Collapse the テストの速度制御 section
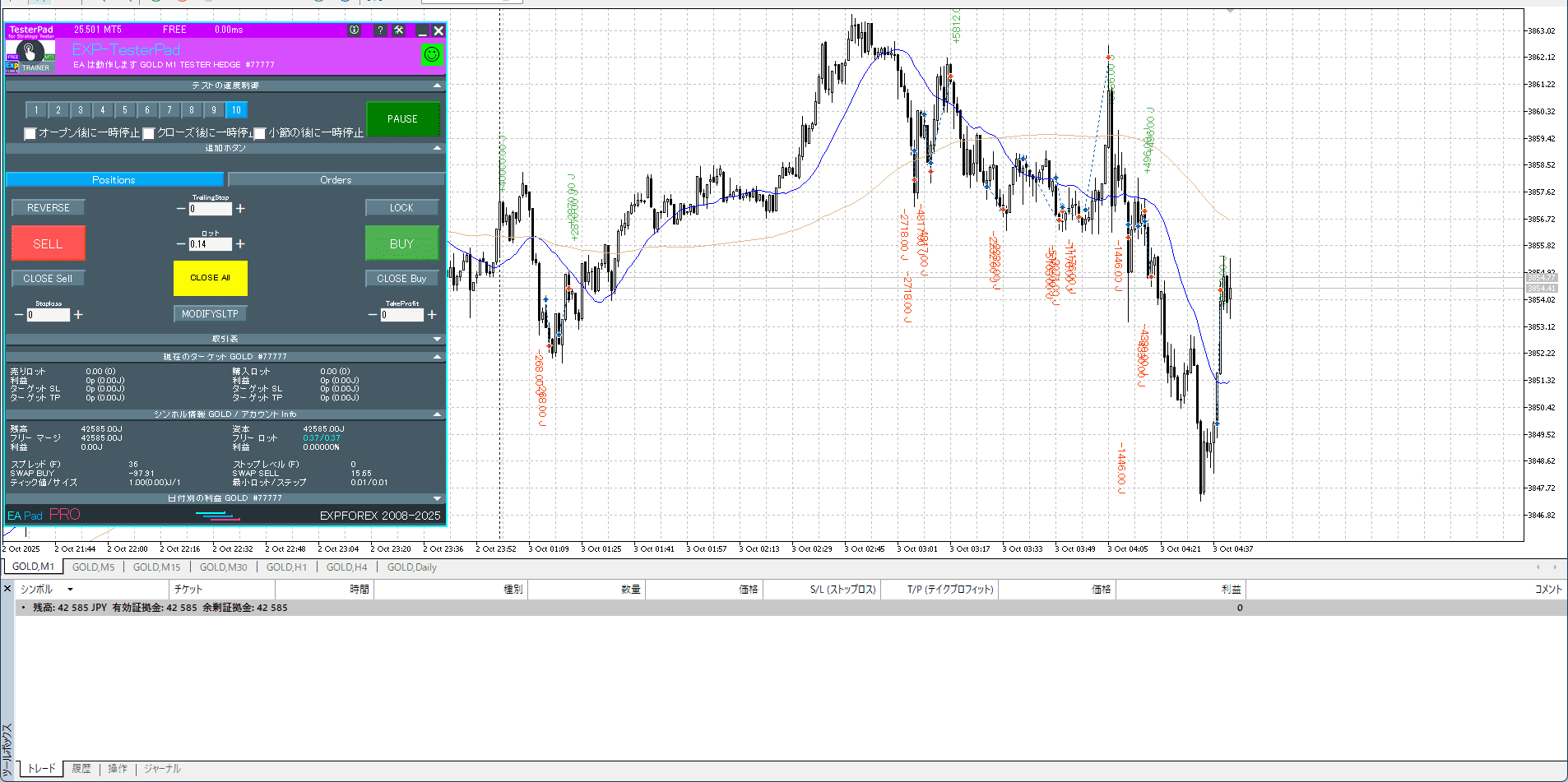This screenshot has height=782, width=1568. [437, 86]
